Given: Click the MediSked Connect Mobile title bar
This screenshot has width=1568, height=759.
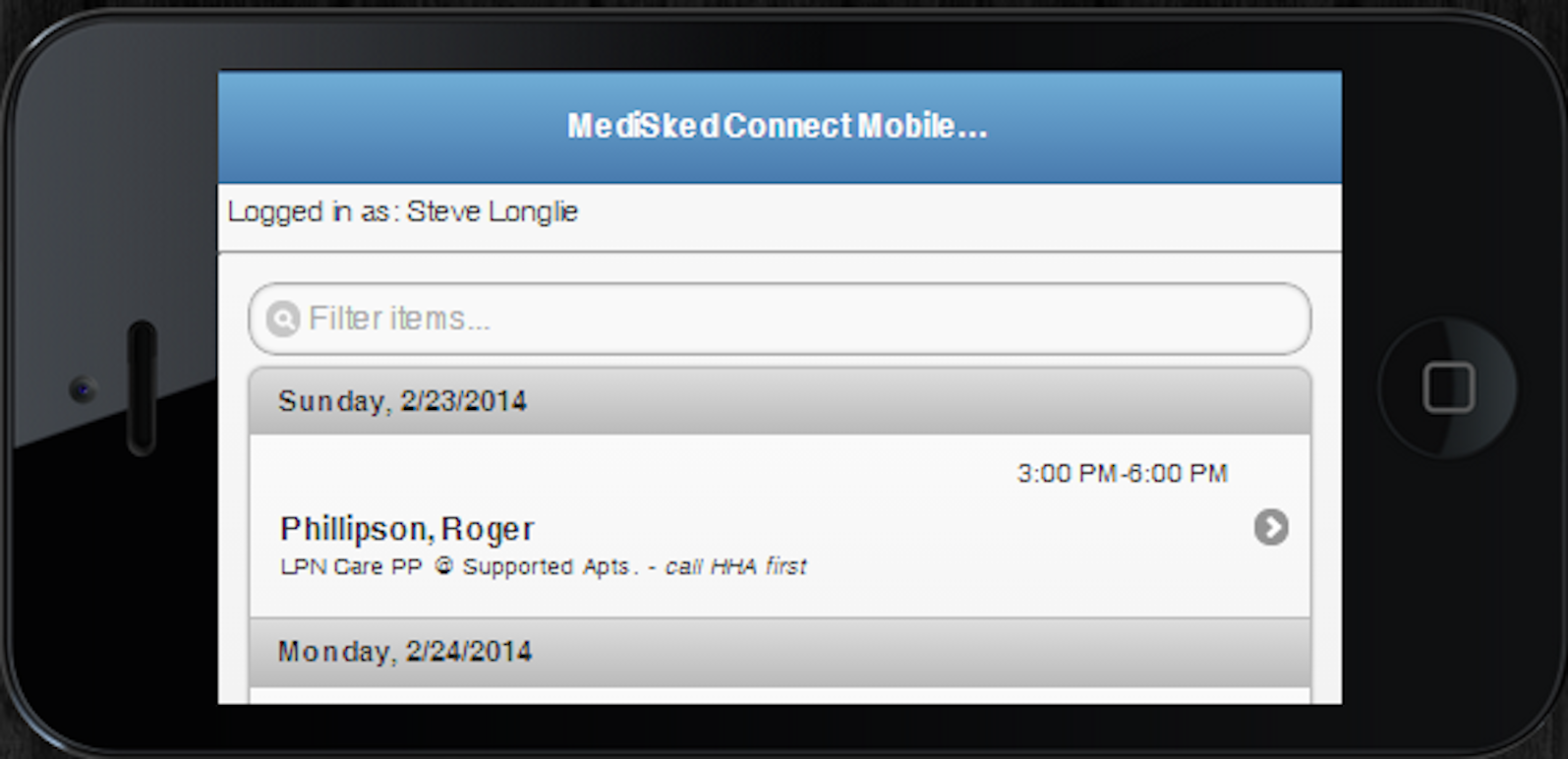Looking at the screenshot, I should (x=778, y=125).
